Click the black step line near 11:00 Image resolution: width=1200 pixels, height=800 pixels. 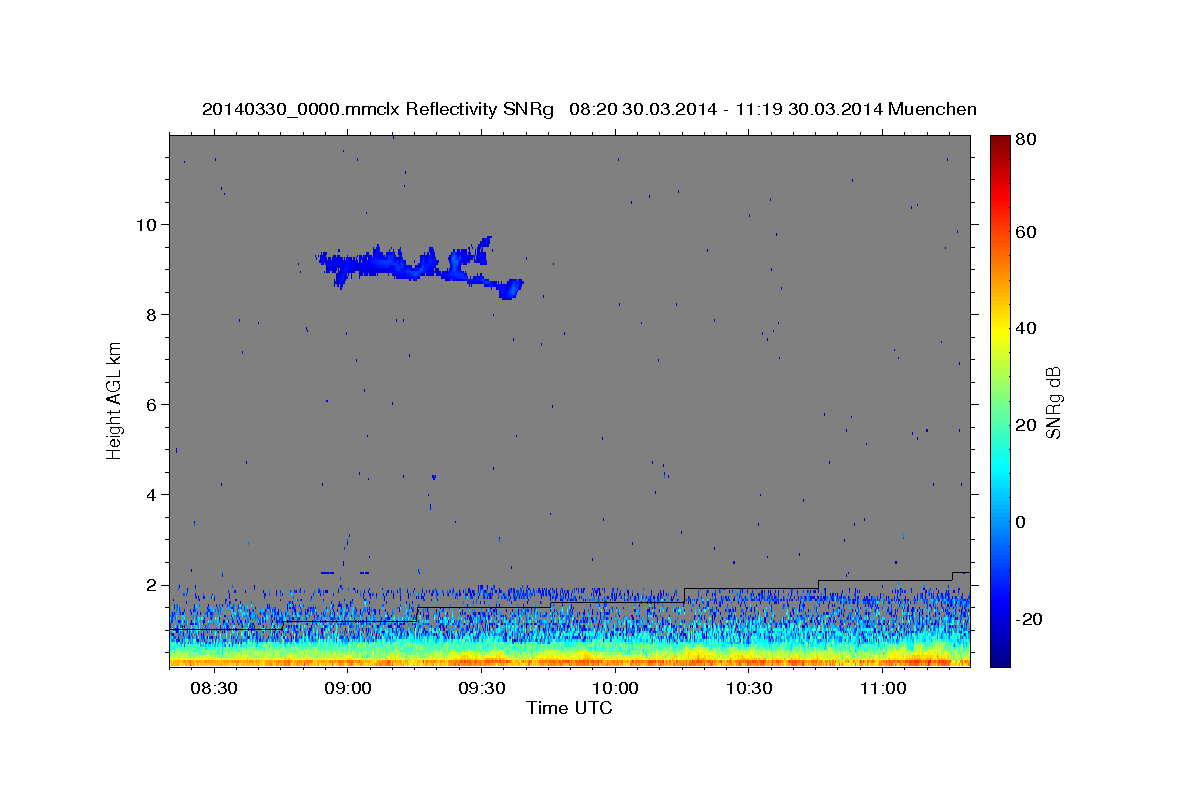pos(884,580)
